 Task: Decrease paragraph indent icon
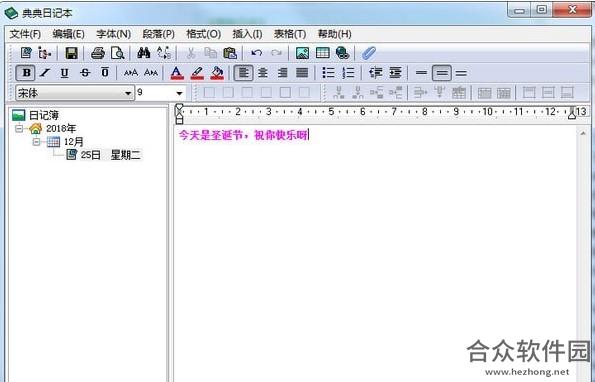[x=375, y=72]
